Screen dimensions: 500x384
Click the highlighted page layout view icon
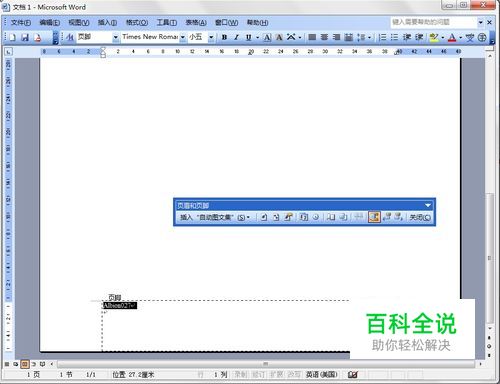25,364
